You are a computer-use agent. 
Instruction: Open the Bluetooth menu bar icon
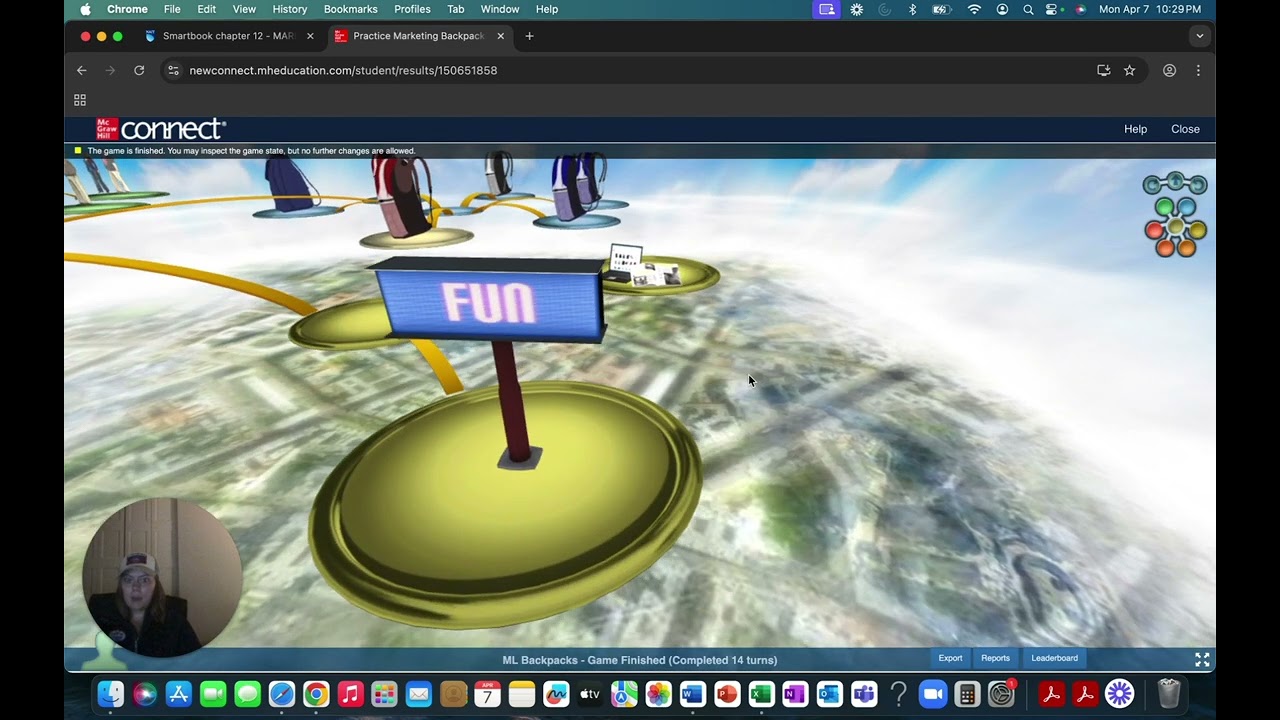912,9
